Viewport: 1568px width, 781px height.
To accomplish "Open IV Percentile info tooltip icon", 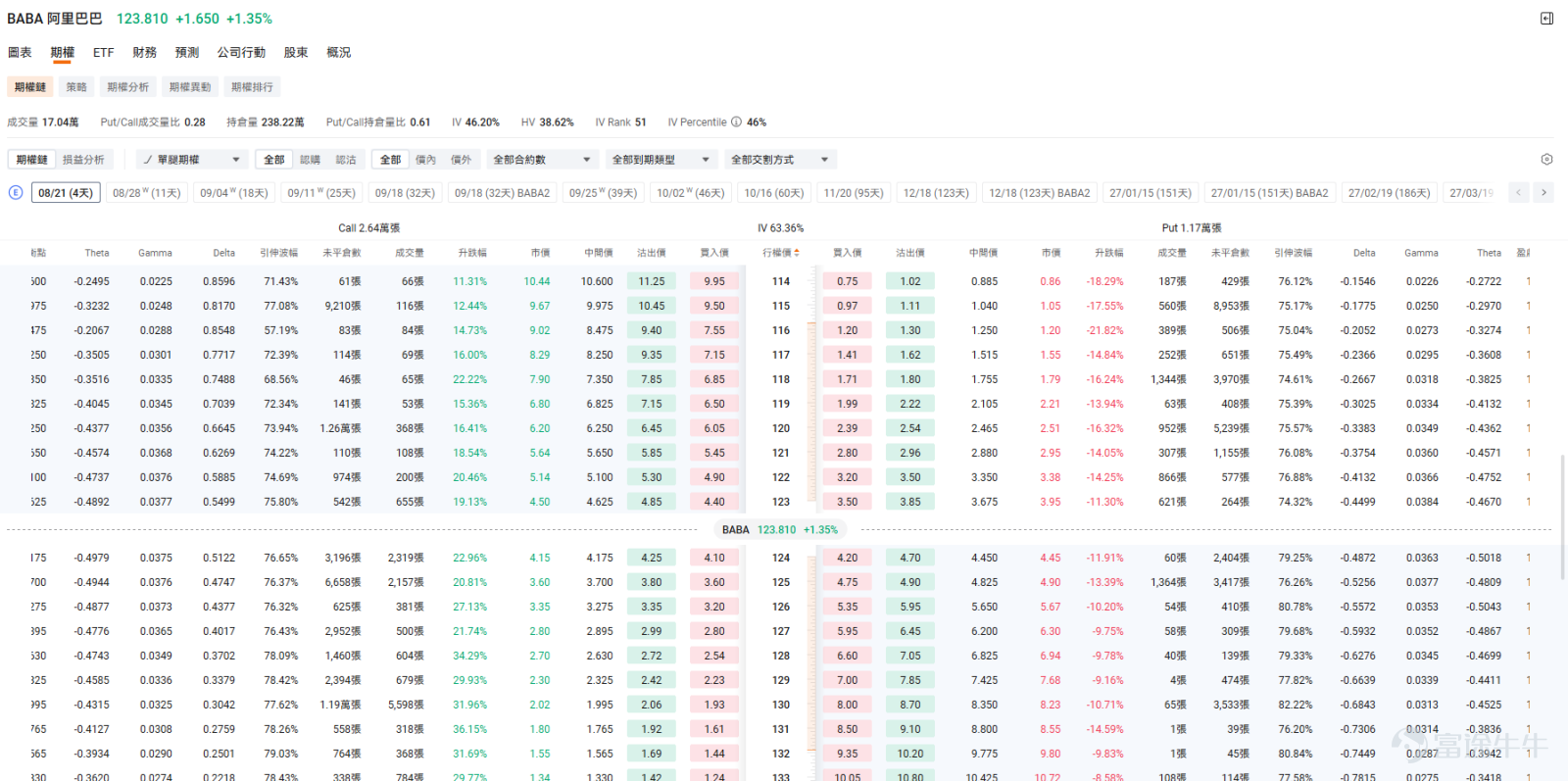I will (x=736, y=122).
